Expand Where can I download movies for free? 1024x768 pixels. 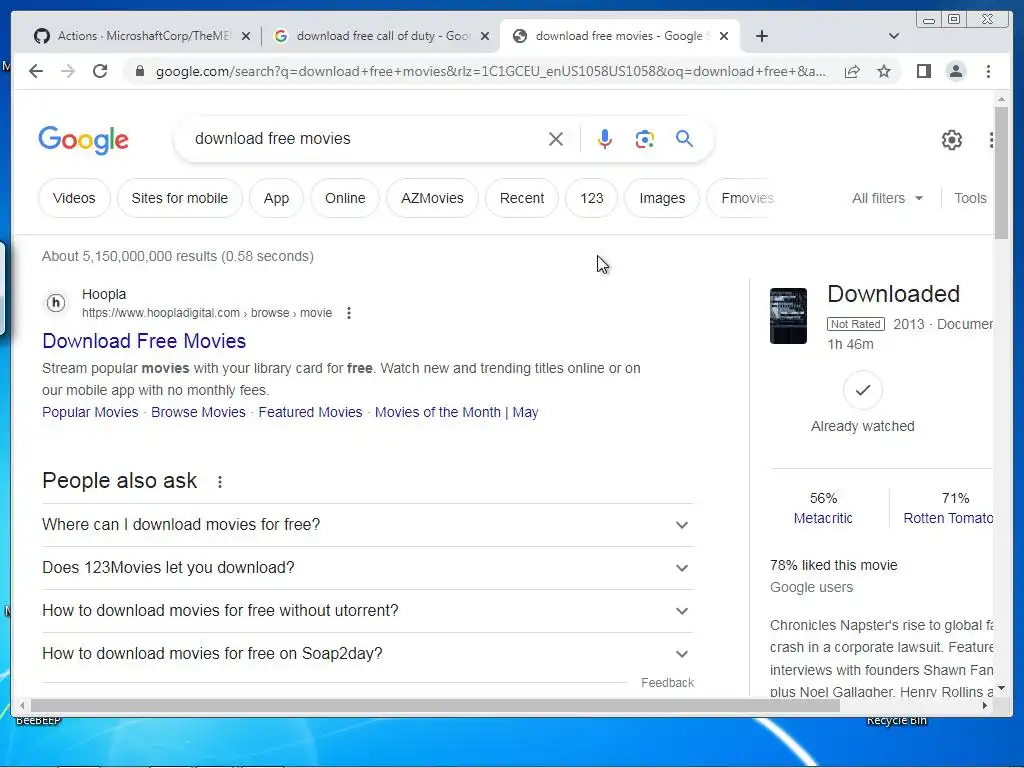click(x=368, y=524)
